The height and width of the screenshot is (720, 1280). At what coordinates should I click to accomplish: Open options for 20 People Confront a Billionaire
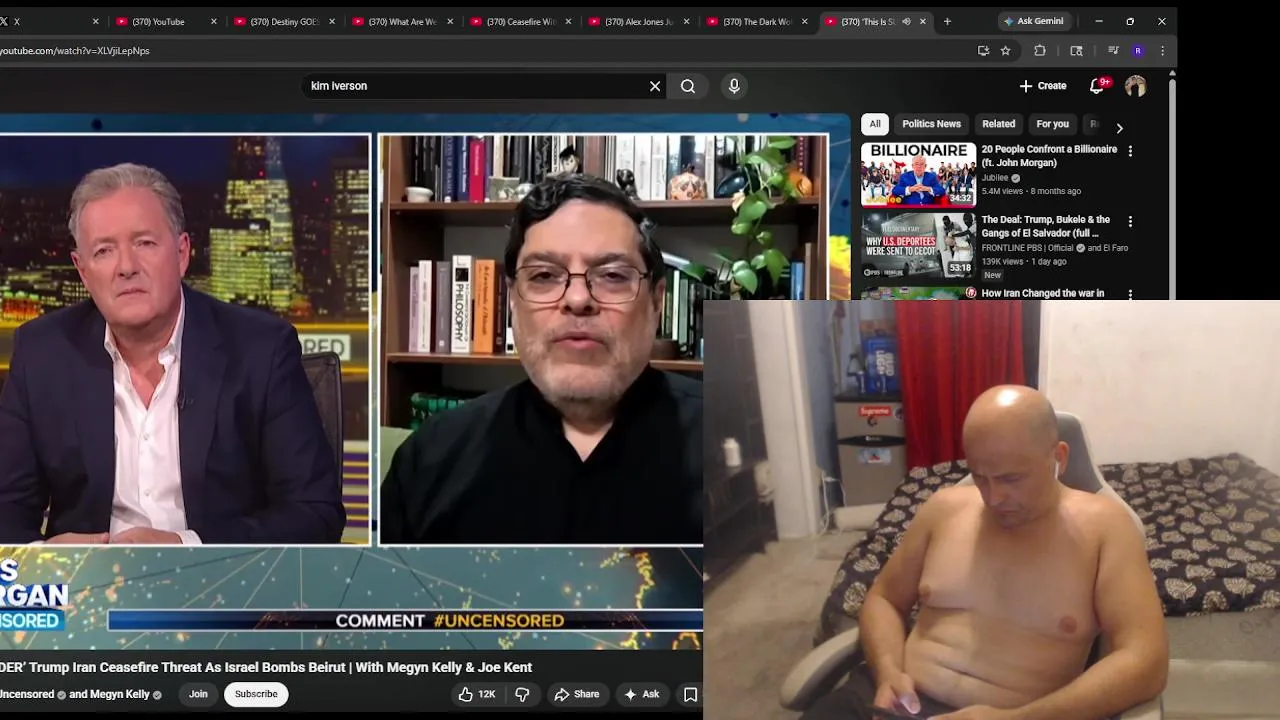click(x=1130, y=151)
